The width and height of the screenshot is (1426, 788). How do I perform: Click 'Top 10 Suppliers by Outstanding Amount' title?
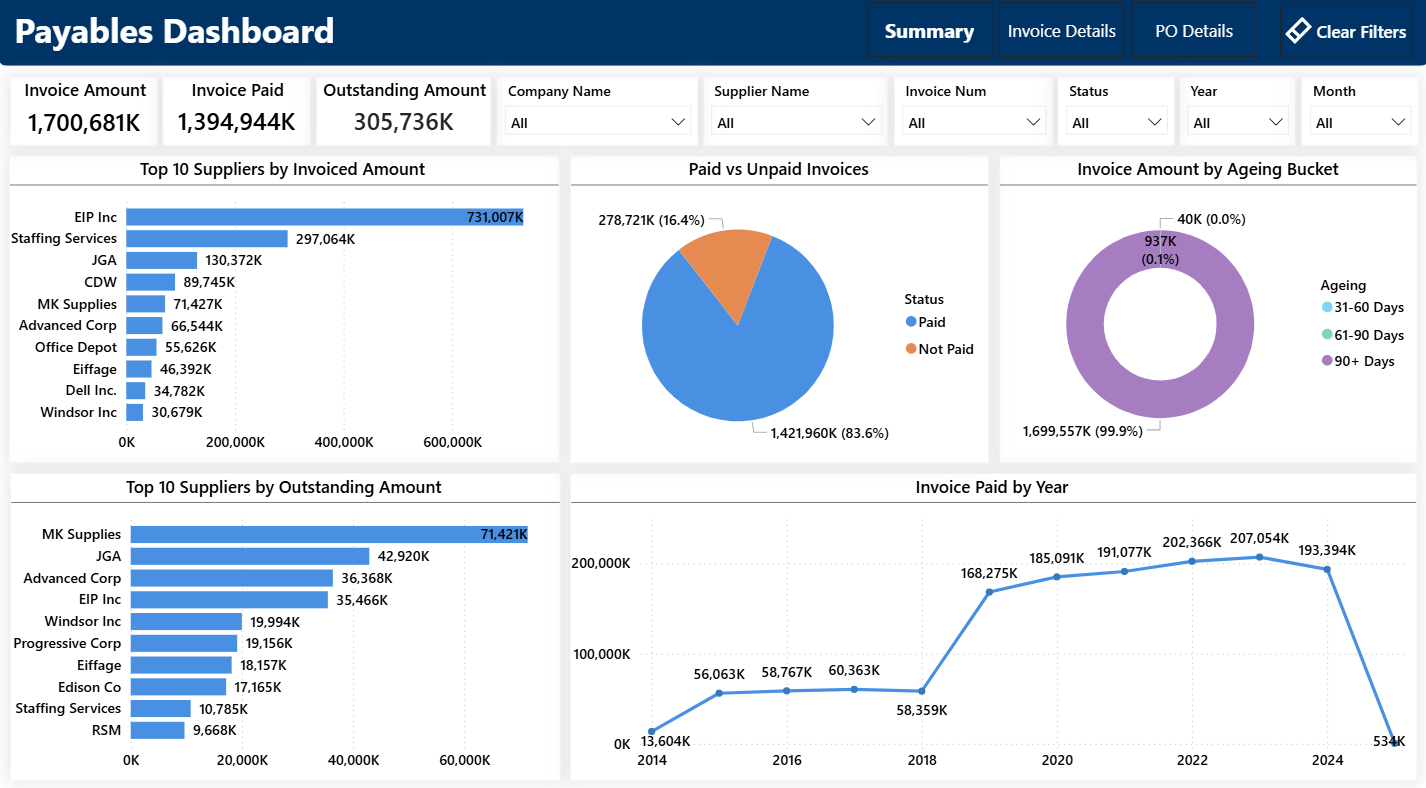[284, 488]
